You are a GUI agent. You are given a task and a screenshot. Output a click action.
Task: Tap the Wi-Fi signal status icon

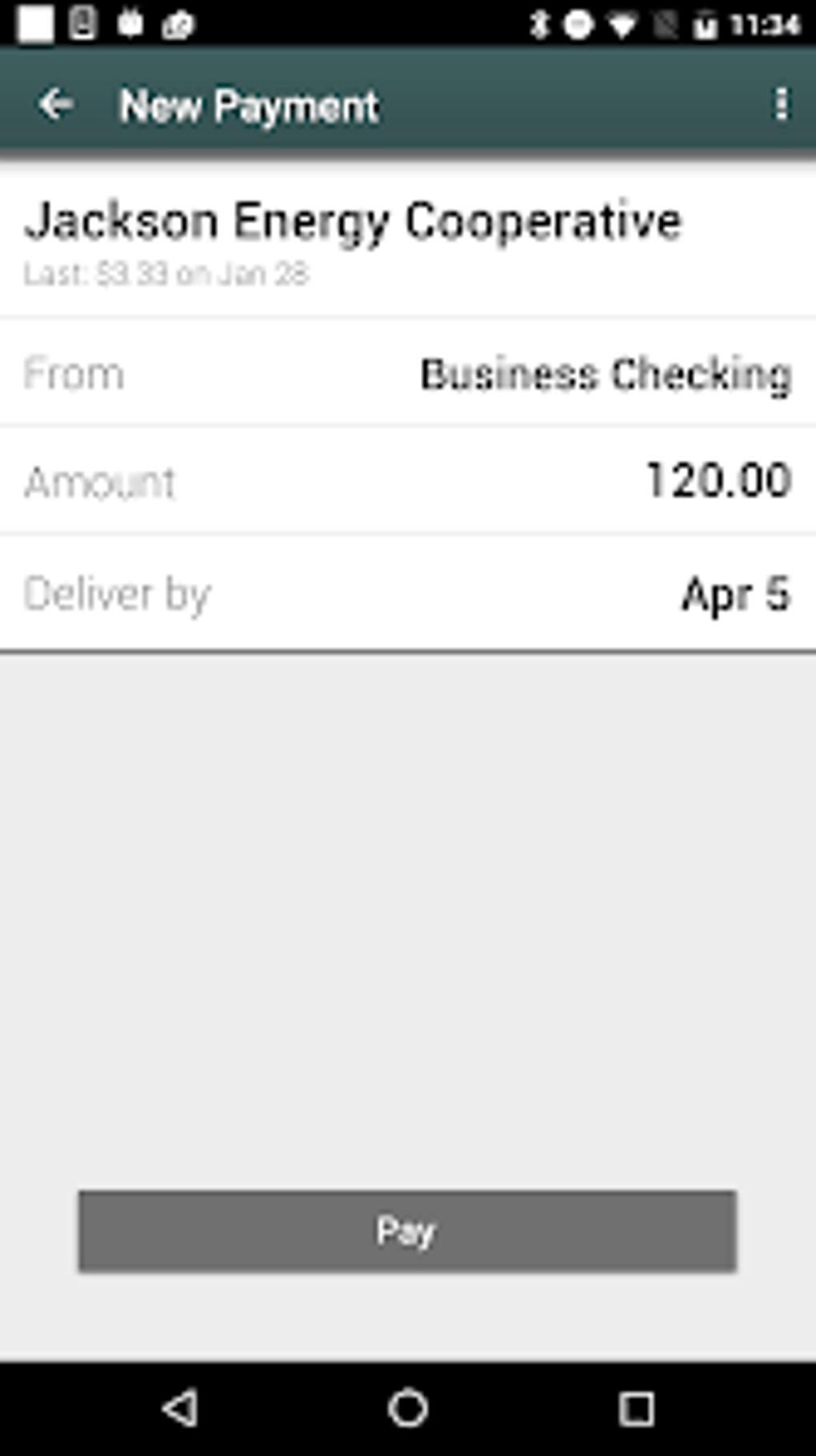[x=622, y=25]
